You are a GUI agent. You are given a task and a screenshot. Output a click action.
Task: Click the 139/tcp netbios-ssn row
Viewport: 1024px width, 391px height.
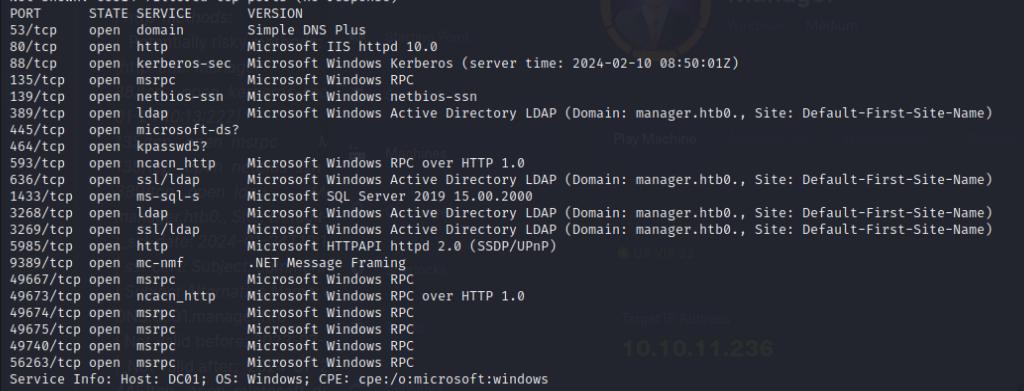click(x=243, y=97)
